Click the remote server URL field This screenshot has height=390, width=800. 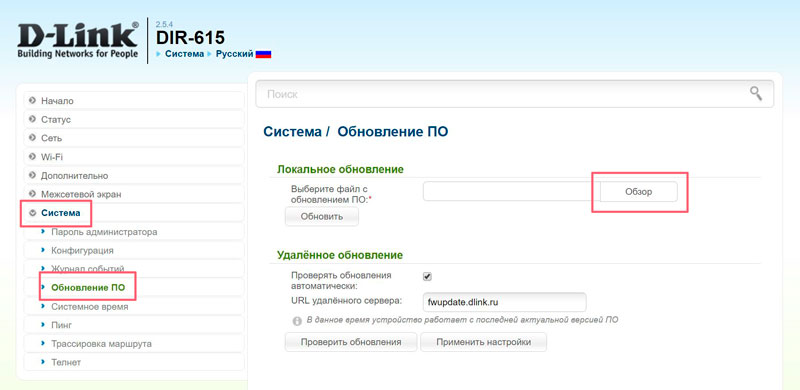coord(505,302)
